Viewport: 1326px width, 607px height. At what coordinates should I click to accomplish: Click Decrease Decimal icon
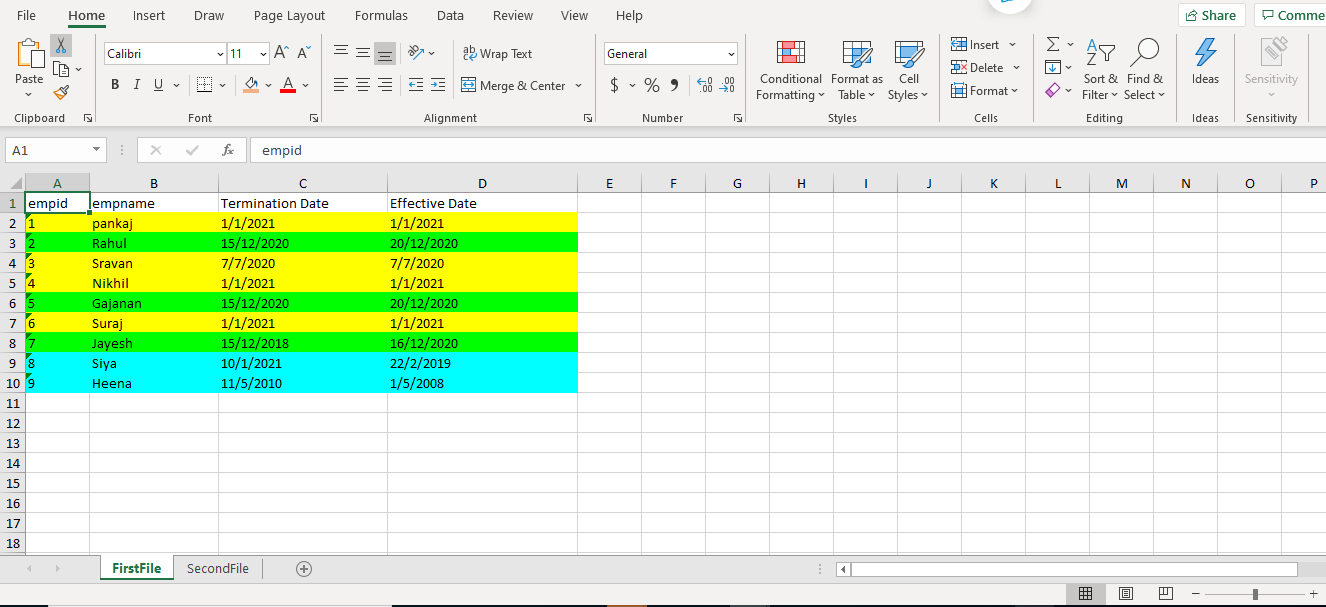727,85
